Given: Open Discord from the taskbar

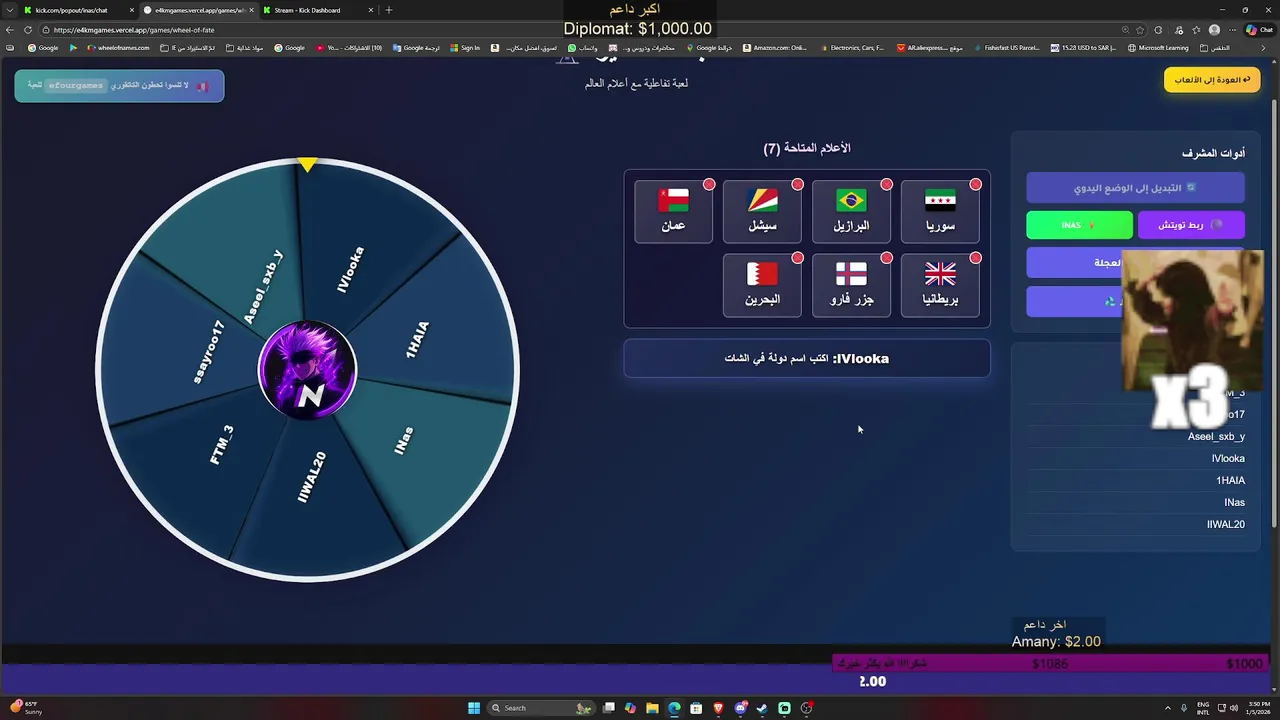Looking at the screenshot, I should click(740, 708).
